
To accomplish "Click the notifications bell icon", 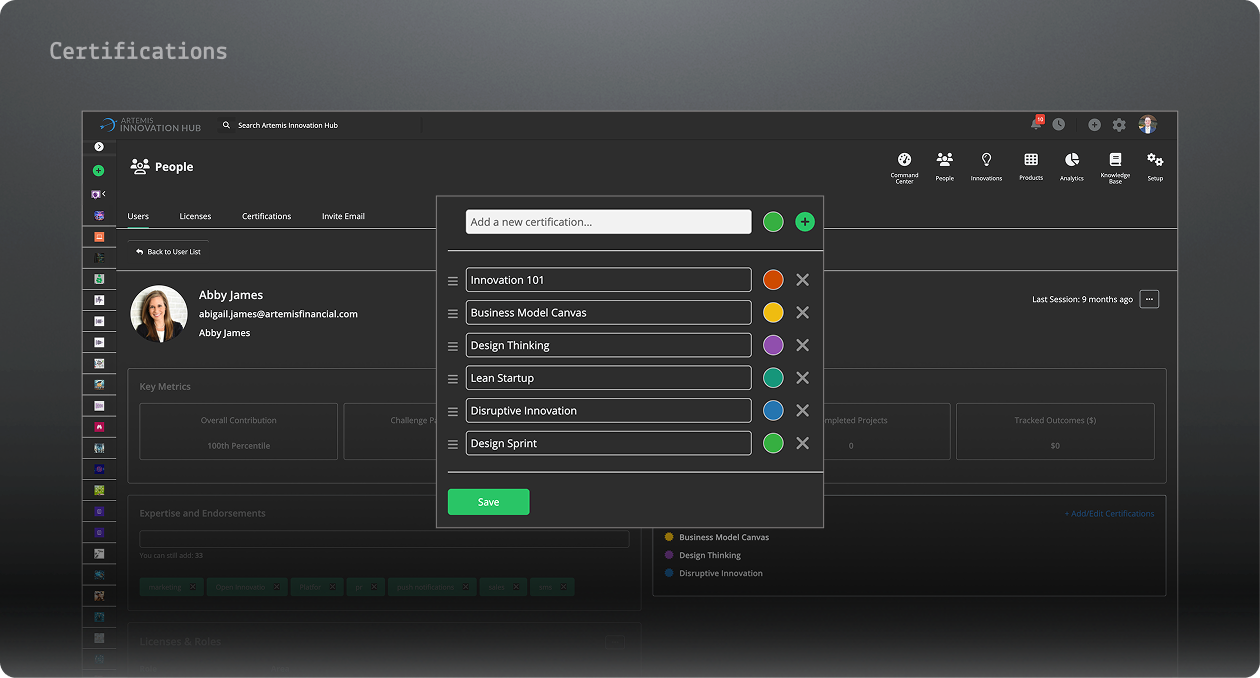I will tap(1036, 124).
